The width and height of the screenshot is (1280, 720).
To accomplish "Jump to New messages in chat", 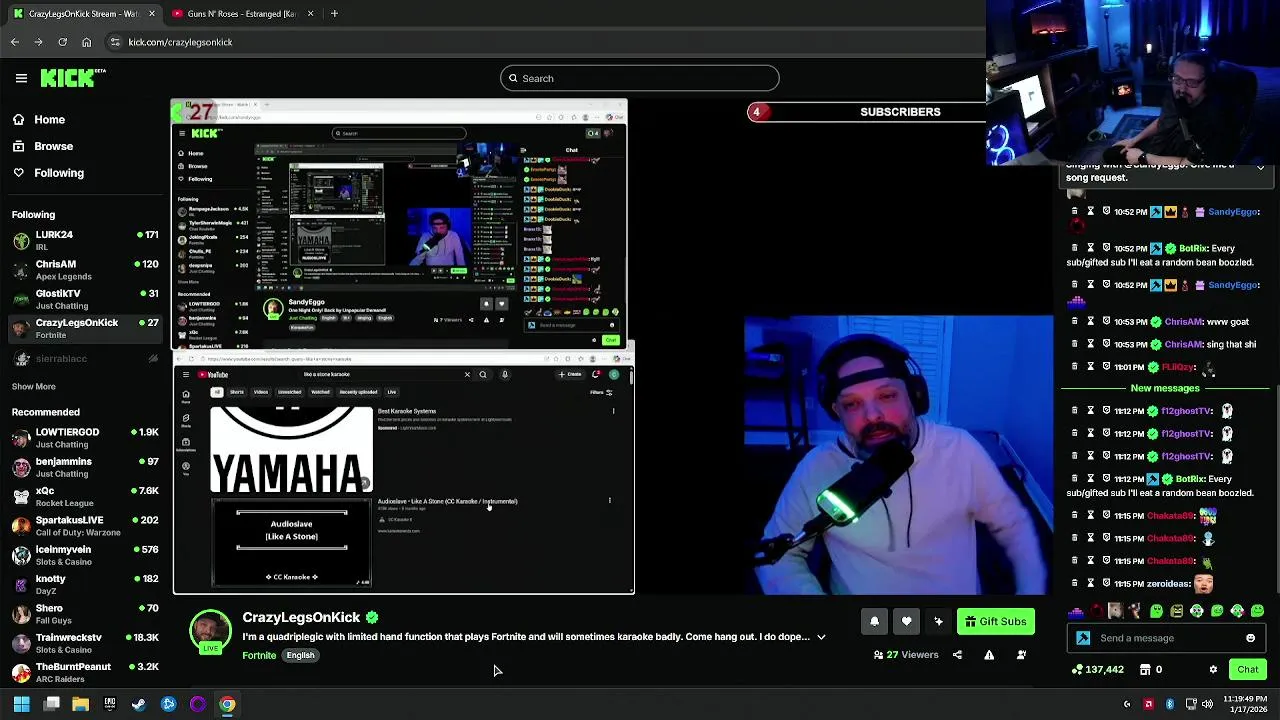I will coord(1165,388).
